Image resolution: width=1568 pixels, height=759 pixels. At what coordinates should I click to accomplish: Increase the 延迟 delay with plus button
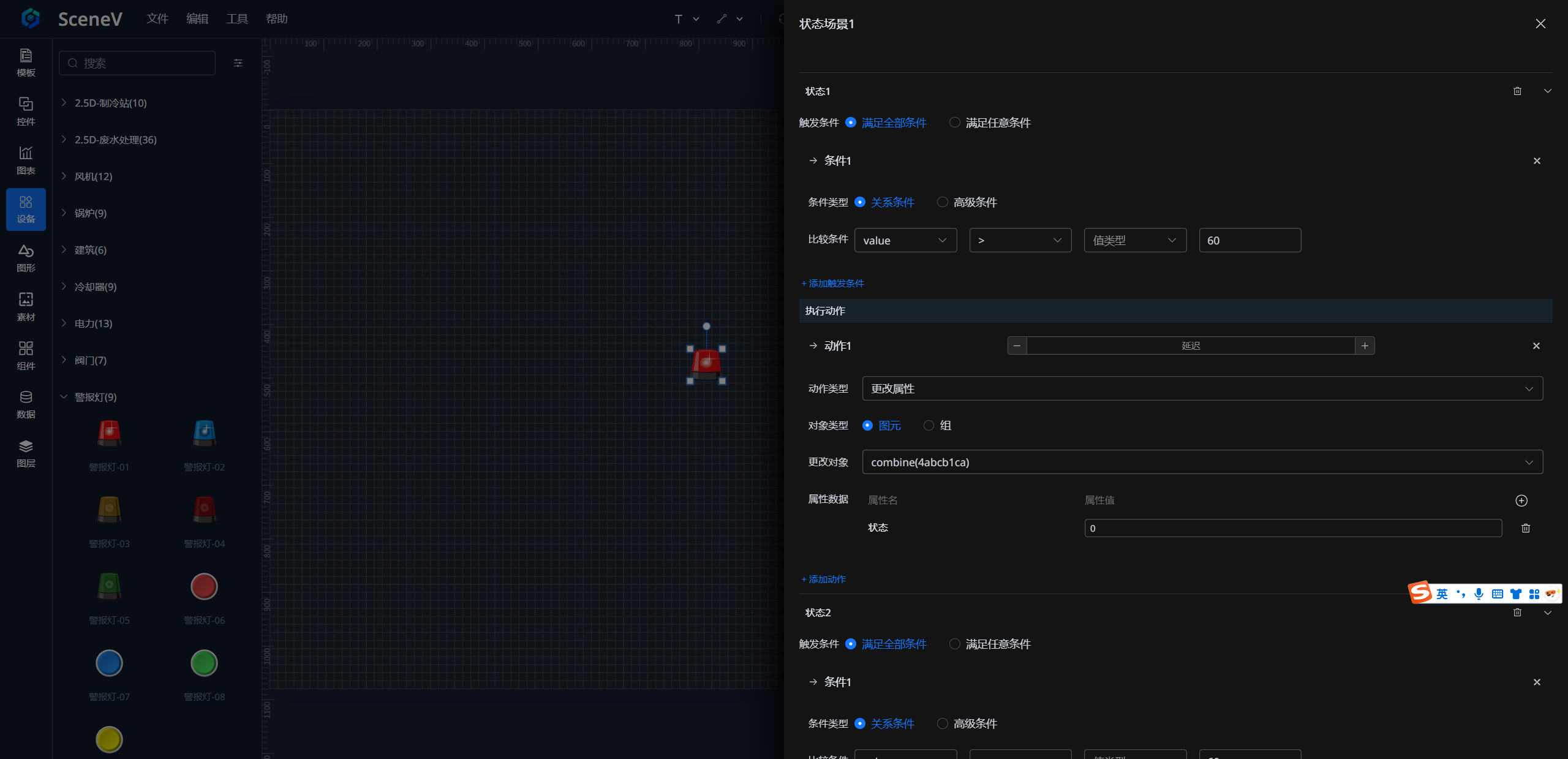1365,346
